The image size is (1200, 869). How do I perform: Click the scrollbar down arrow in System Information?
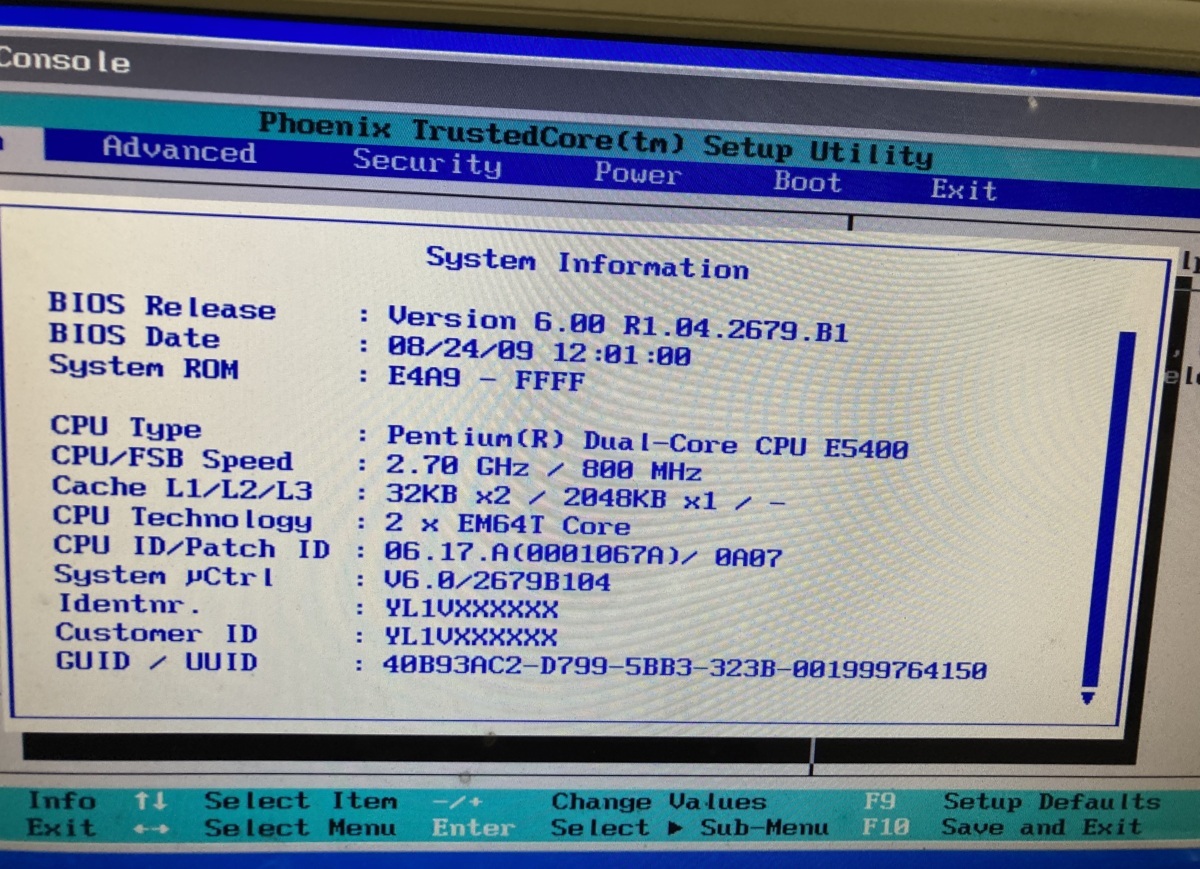pyautogui.click(x=1089, y=697)
